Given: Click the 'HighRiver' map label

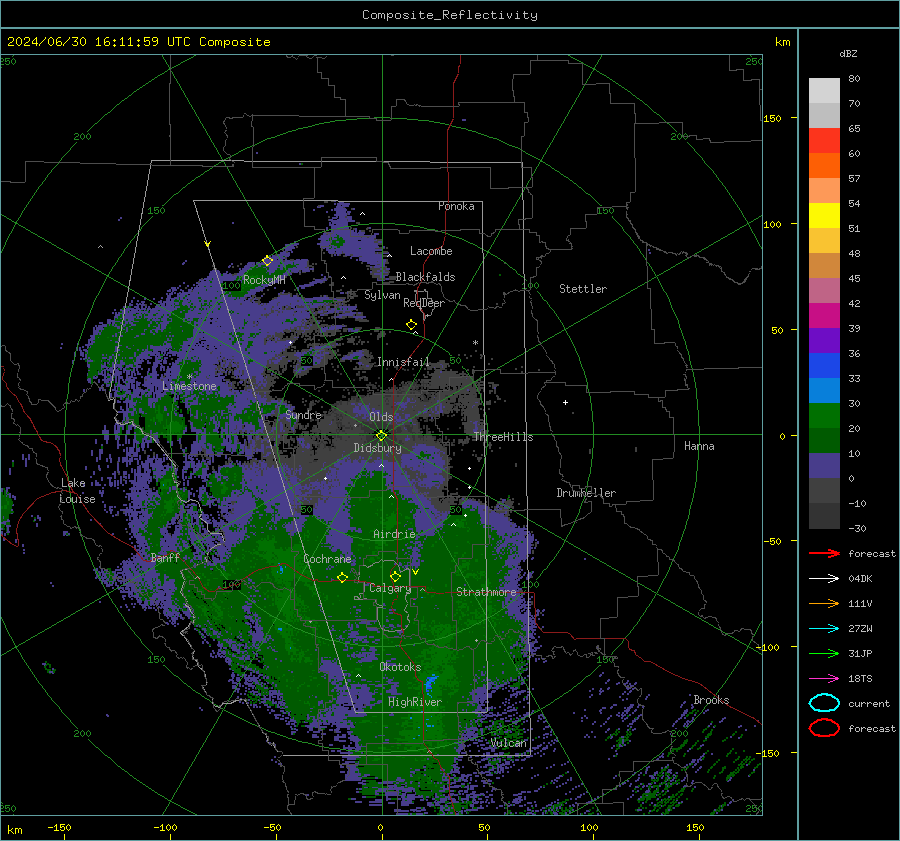Looking at the screenshot, I should coord(415,702).
